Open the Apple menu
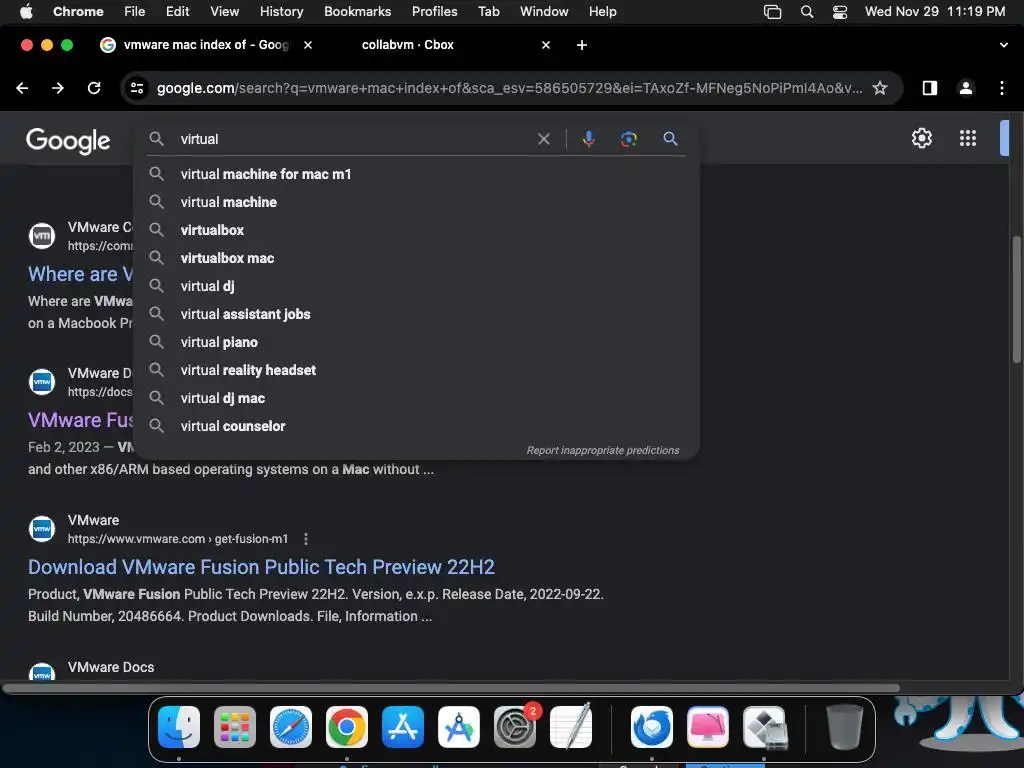Image resolution: width=1024 pixels, height=768 pixels. [26, 11]
